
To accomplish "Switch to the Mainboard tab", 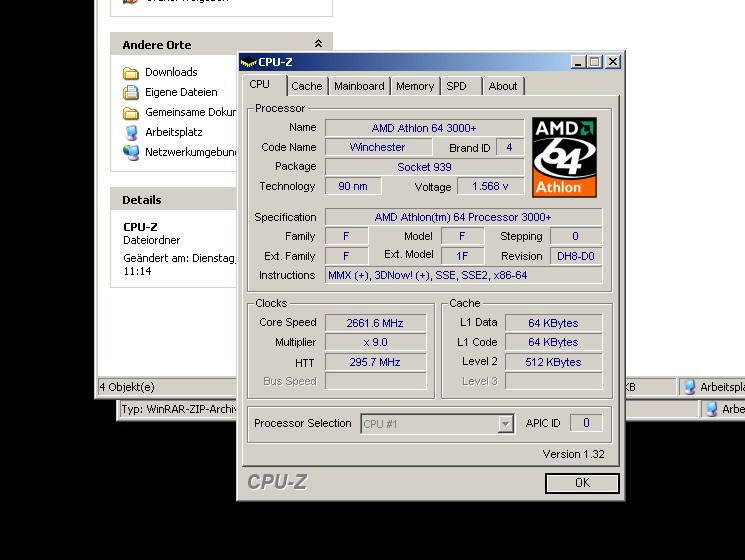I will click(x=359, y=86).
